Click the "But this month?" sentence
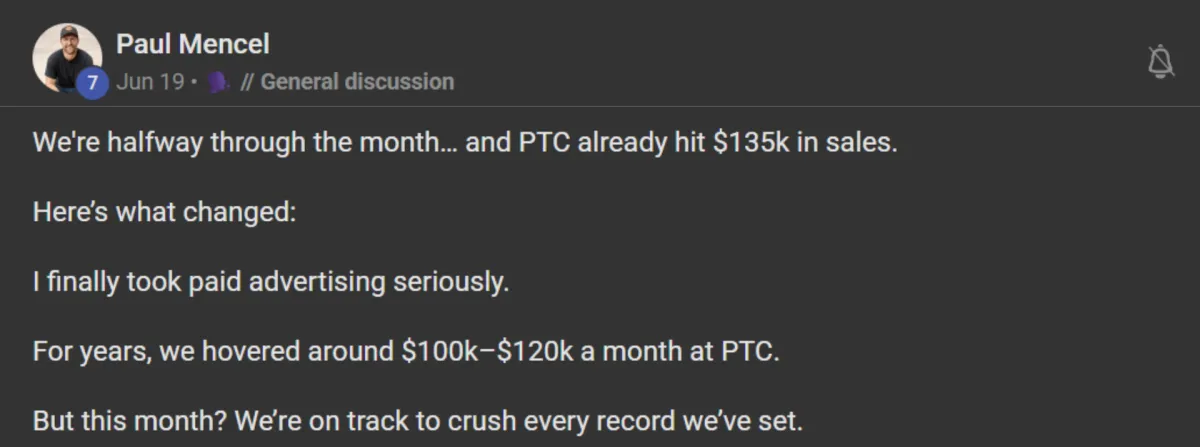This screenshot has height=447, width=1200. click(x=417, y=421)
